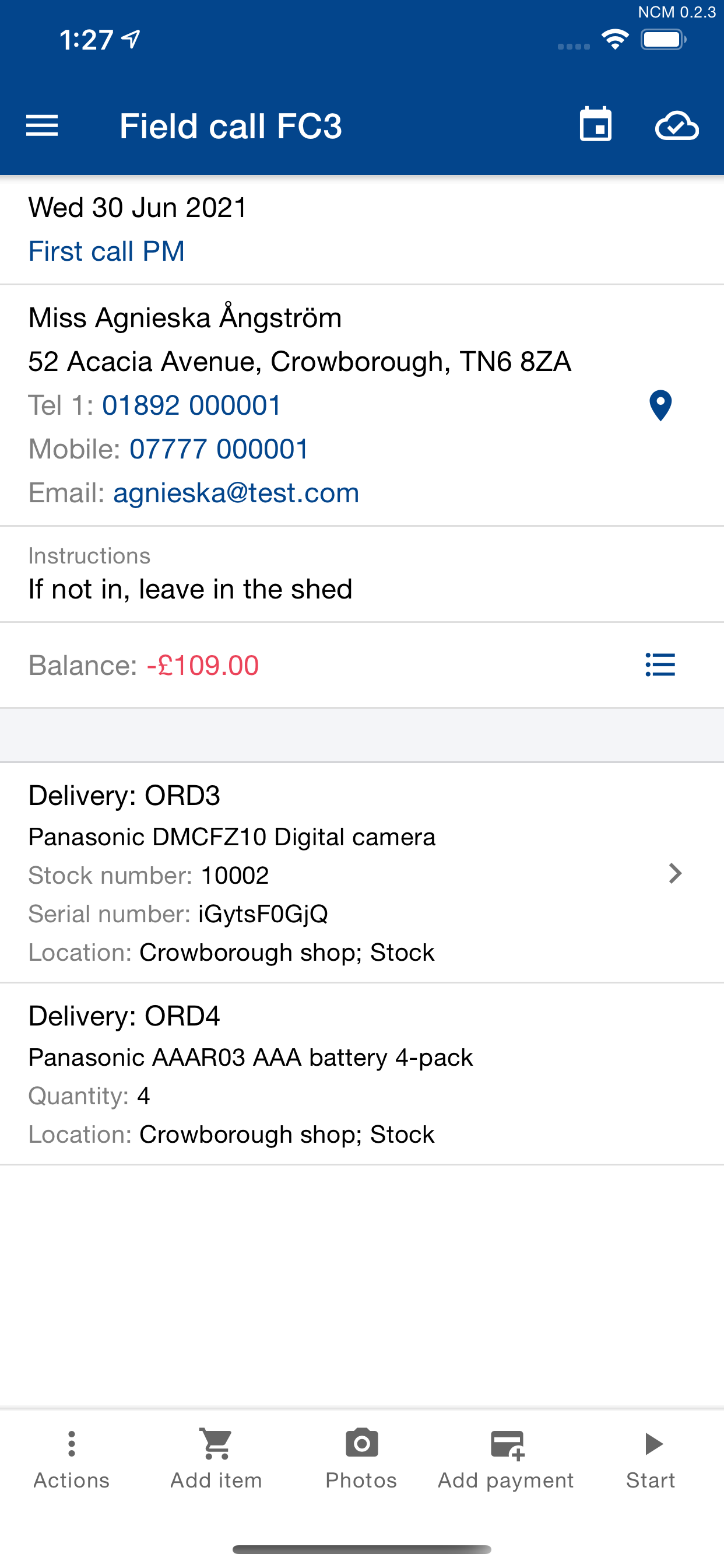Call mobile number 07777 000001
Viewport: 724px width, 1568px height.
coord(219,449)
